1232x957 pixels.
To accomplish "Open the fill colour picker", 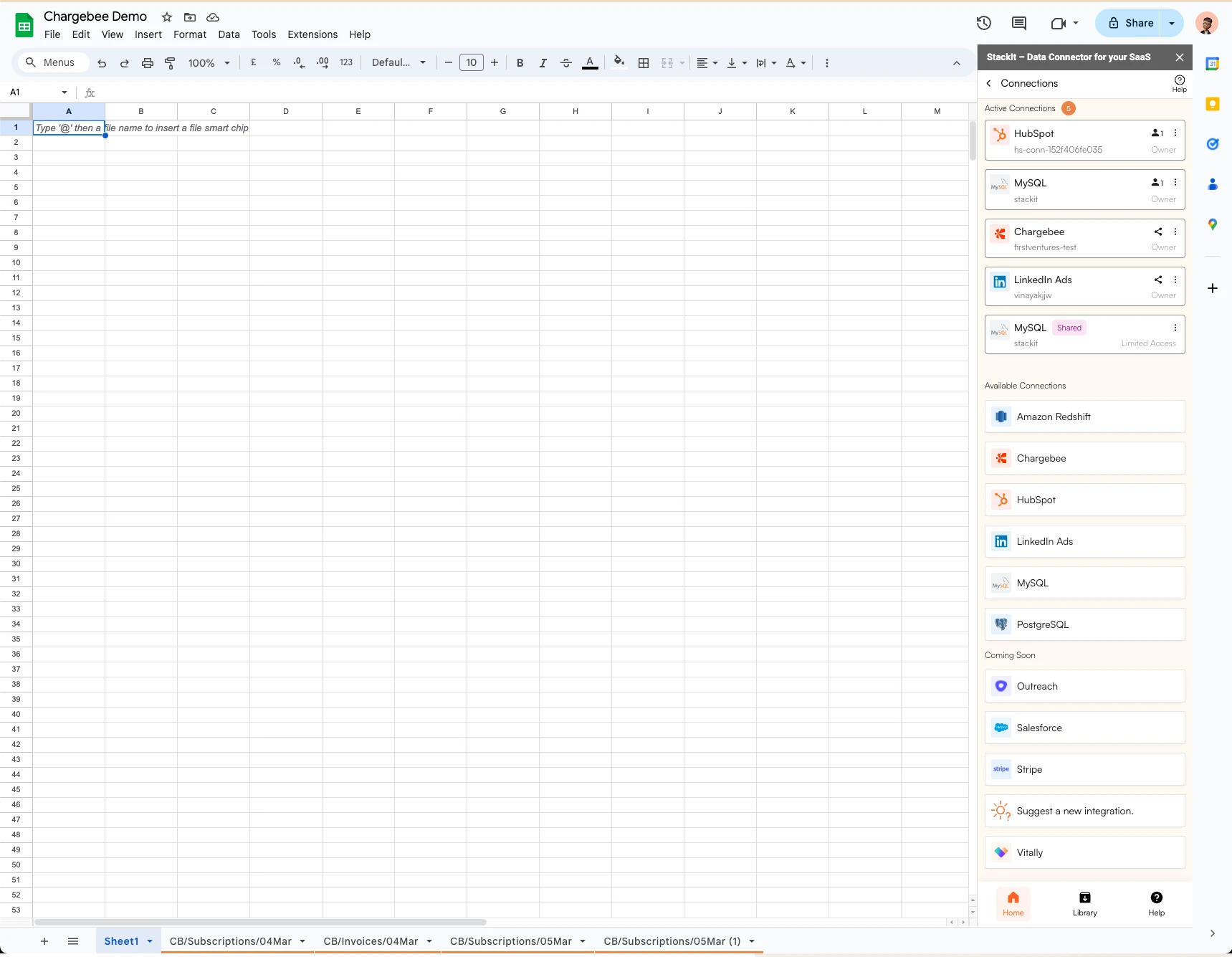I will (619, 62).
